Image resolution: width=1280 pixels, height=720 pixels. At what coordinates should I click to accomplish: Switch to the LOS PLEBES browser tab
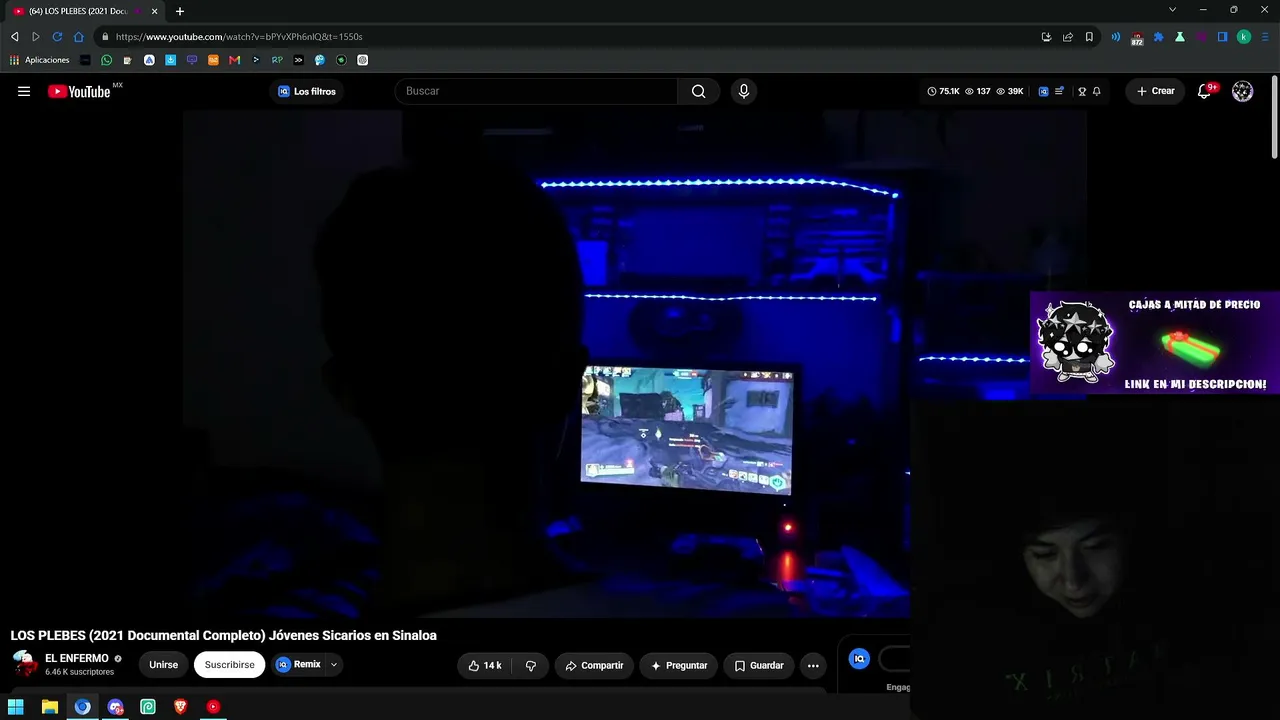pyautogui.click(x=85, y=11)
